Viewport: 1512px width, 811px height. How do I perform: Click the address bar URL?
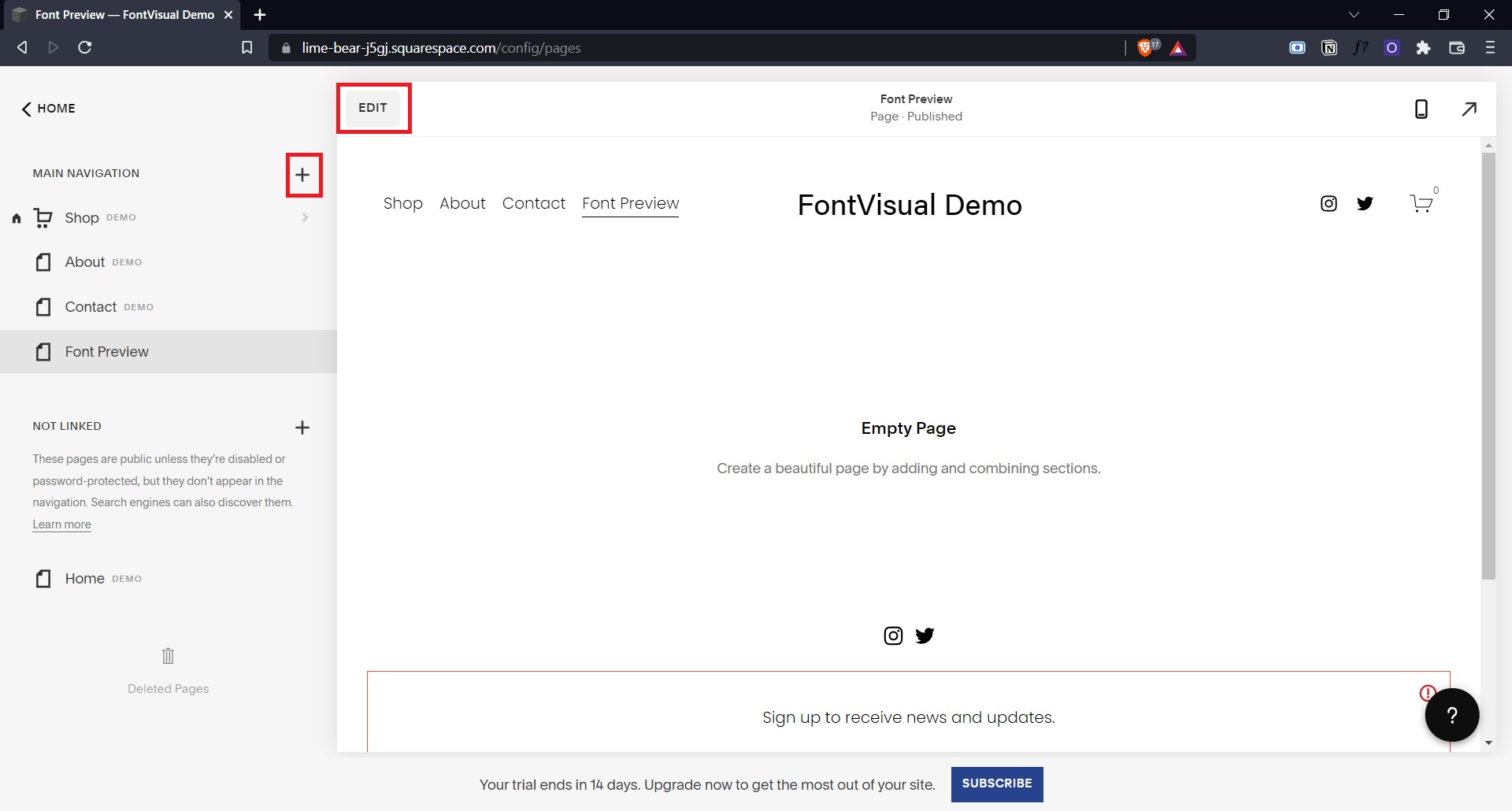pos(441,48)
